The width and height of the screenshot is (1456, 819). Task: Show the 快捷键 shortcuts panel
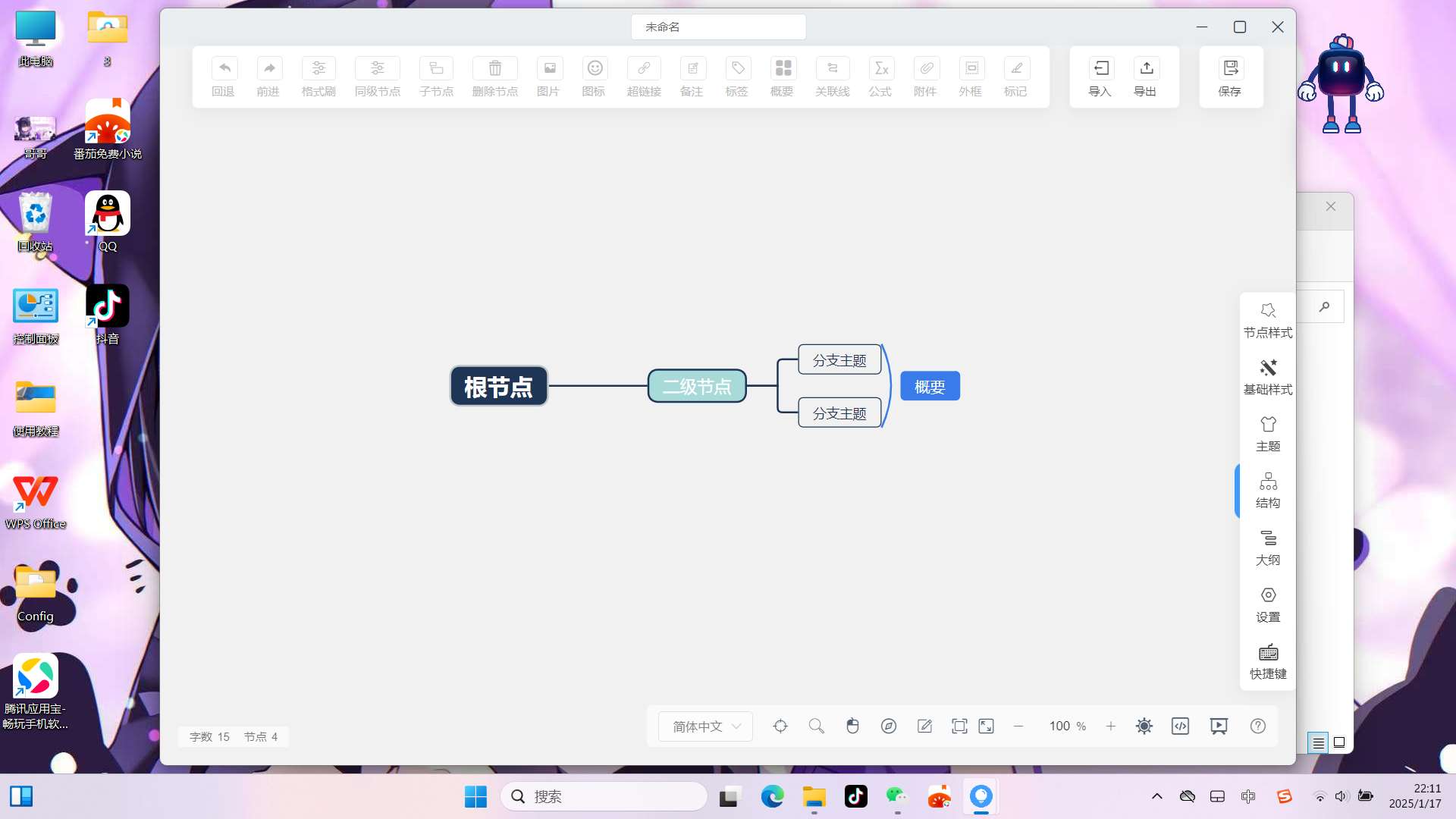pos(1268,662)
